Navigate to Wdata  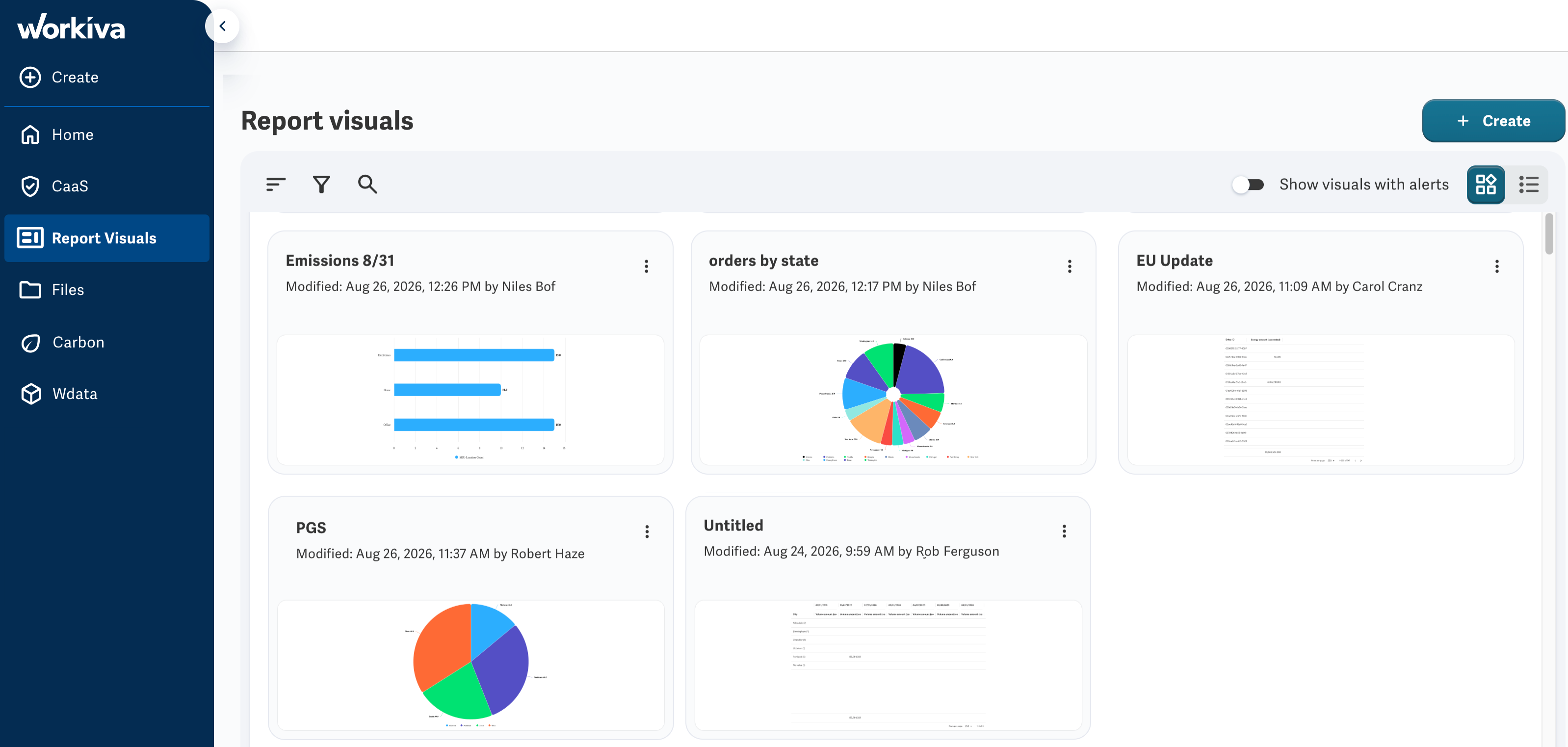pyautogui.click(x=106, y=394)
